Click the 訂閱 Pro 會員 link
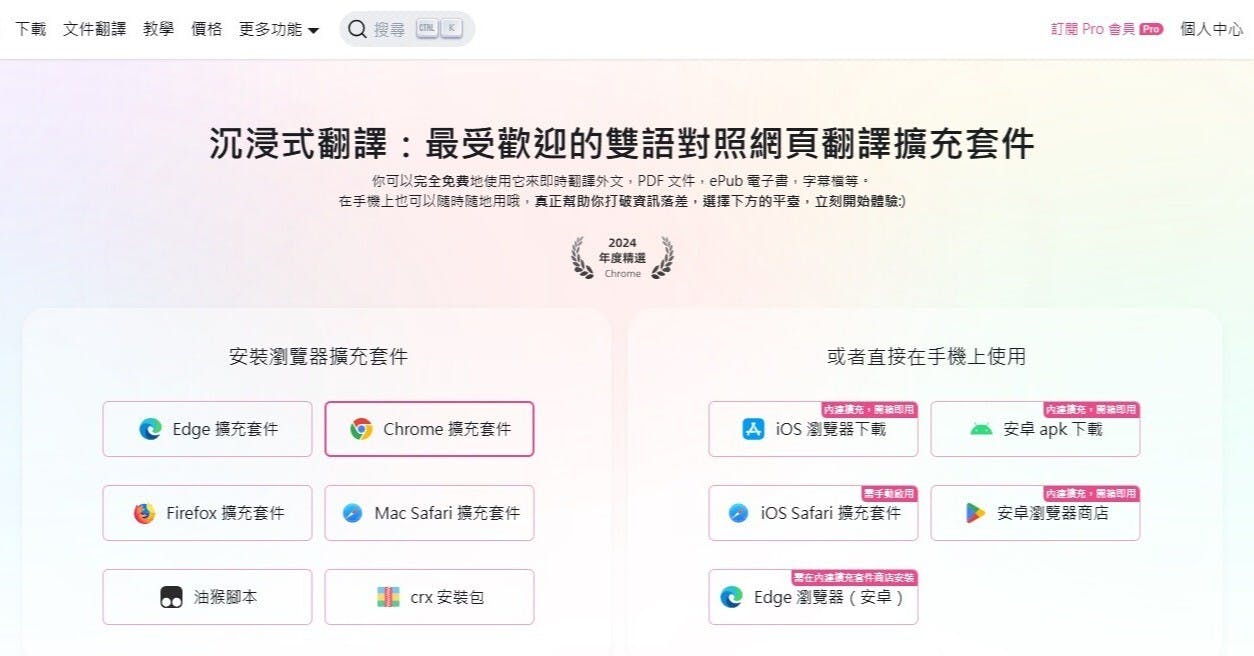1254x656 pixels. click(1106, 29)
